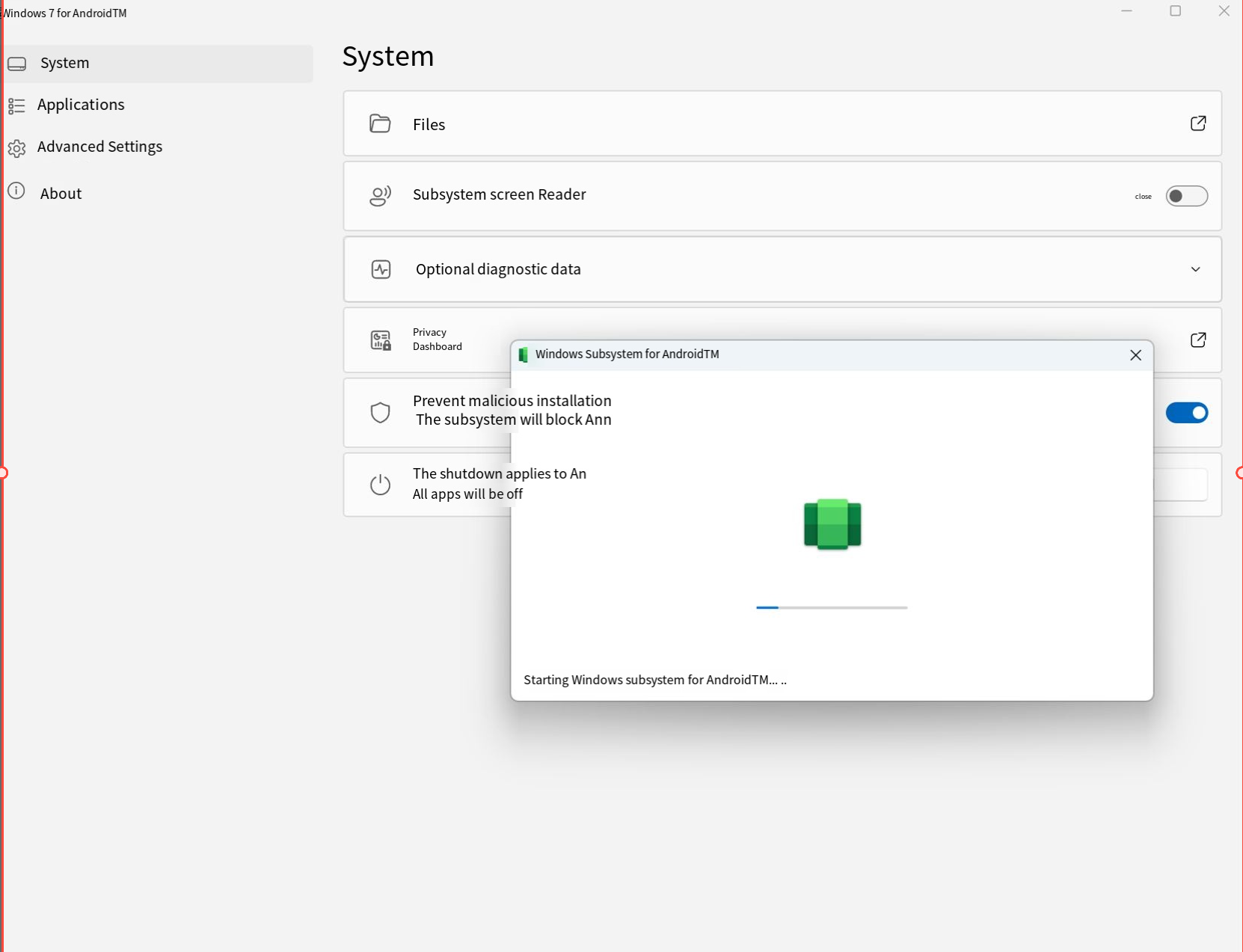This screenshot has height=952, width=1243.
Task: Expand the Optional diagnostic data section
Action: tap(1195, 269)
